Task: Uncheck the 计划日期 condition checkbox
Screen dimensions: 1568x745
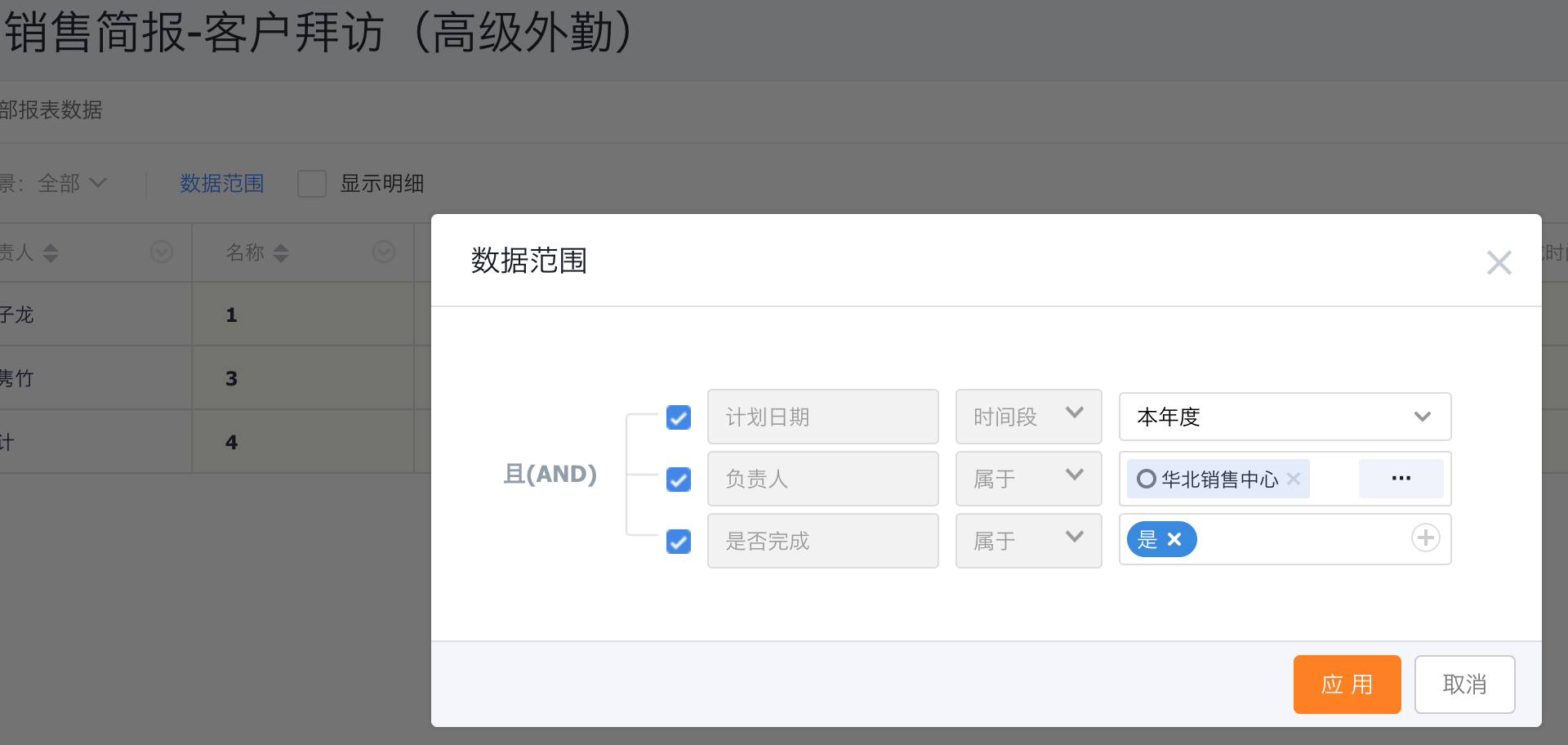Action: (x=679, y=417)
